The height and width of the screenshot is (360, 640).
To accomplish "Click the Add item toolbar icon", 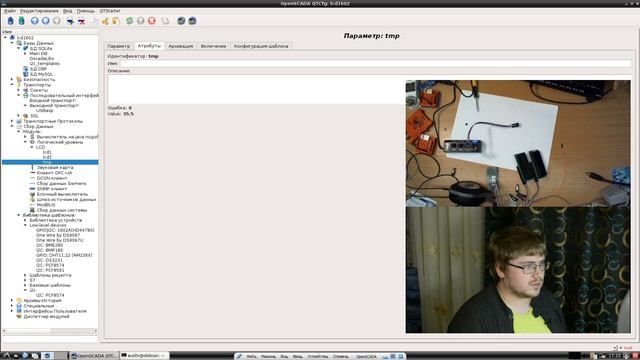I will [x=70, y=21].
